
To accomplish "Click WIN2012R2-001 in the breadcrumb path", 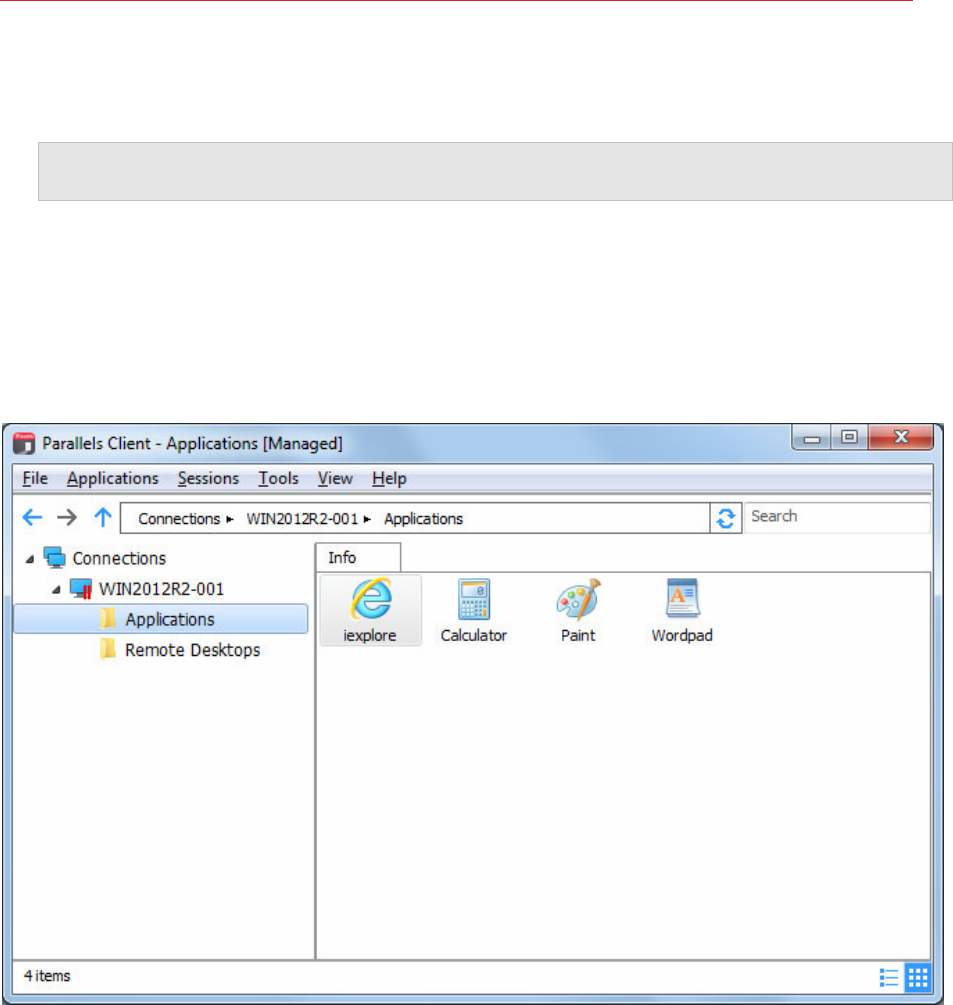I will [302, 519].
